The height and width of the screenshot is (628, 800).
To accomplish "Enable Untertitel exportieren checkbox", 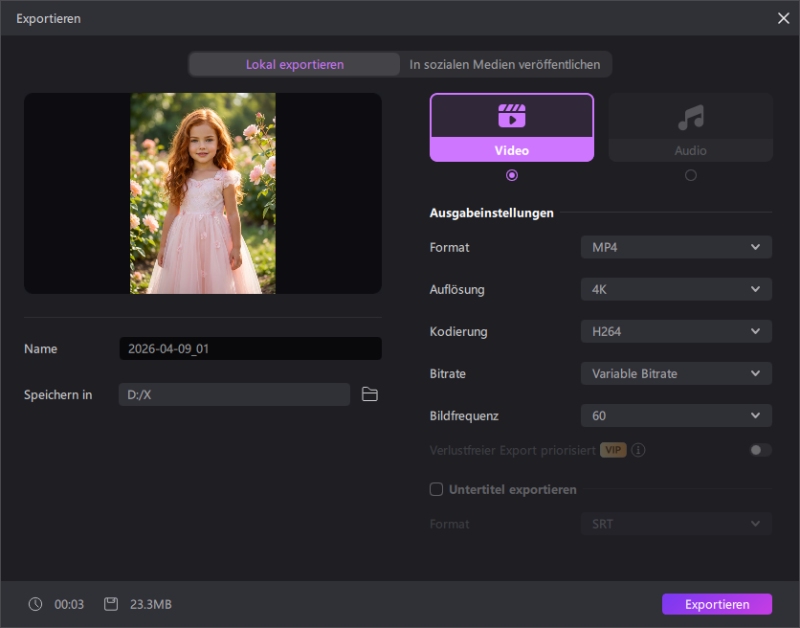I will 436,490.
